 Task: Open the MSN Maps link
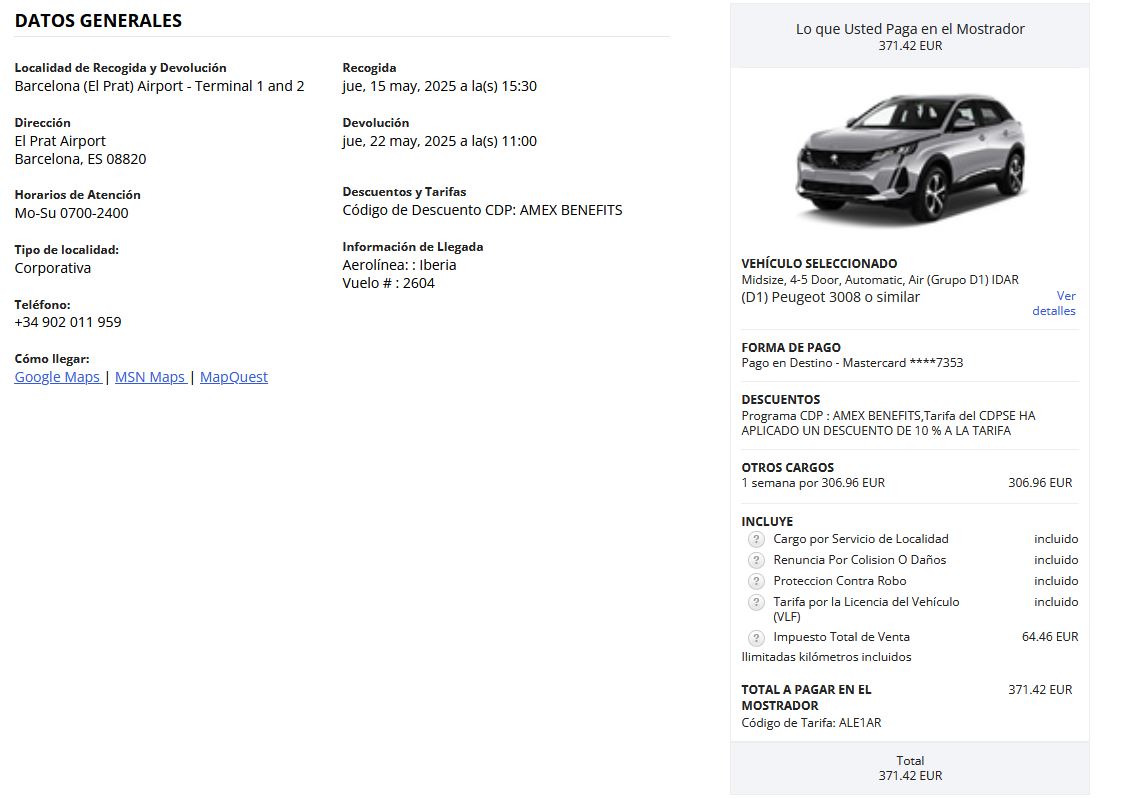pyautogui.click(x=150, y=377)
